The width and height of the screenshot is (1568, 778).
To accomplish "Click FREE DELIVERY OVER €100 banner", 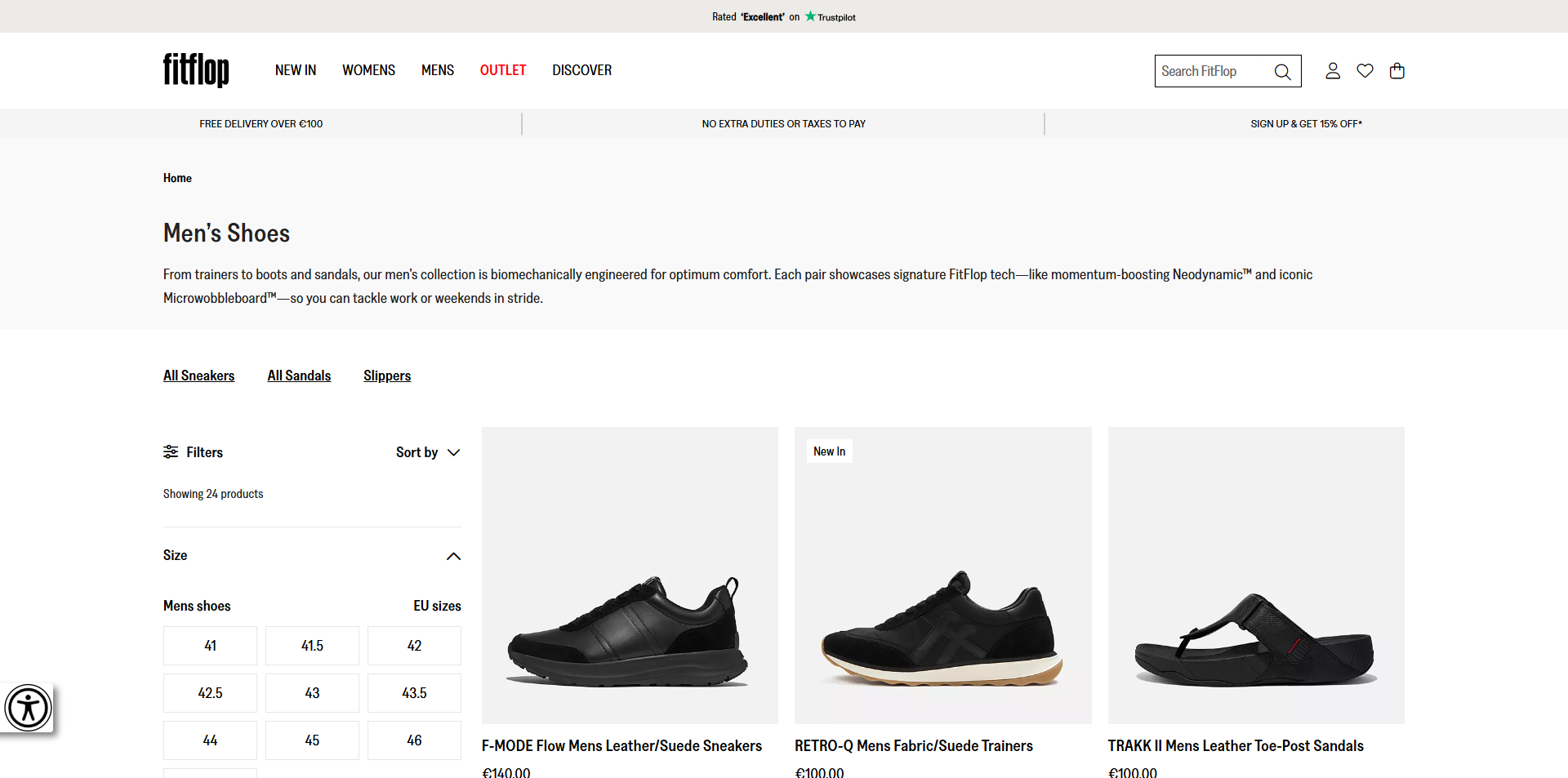I will [261, 124].
